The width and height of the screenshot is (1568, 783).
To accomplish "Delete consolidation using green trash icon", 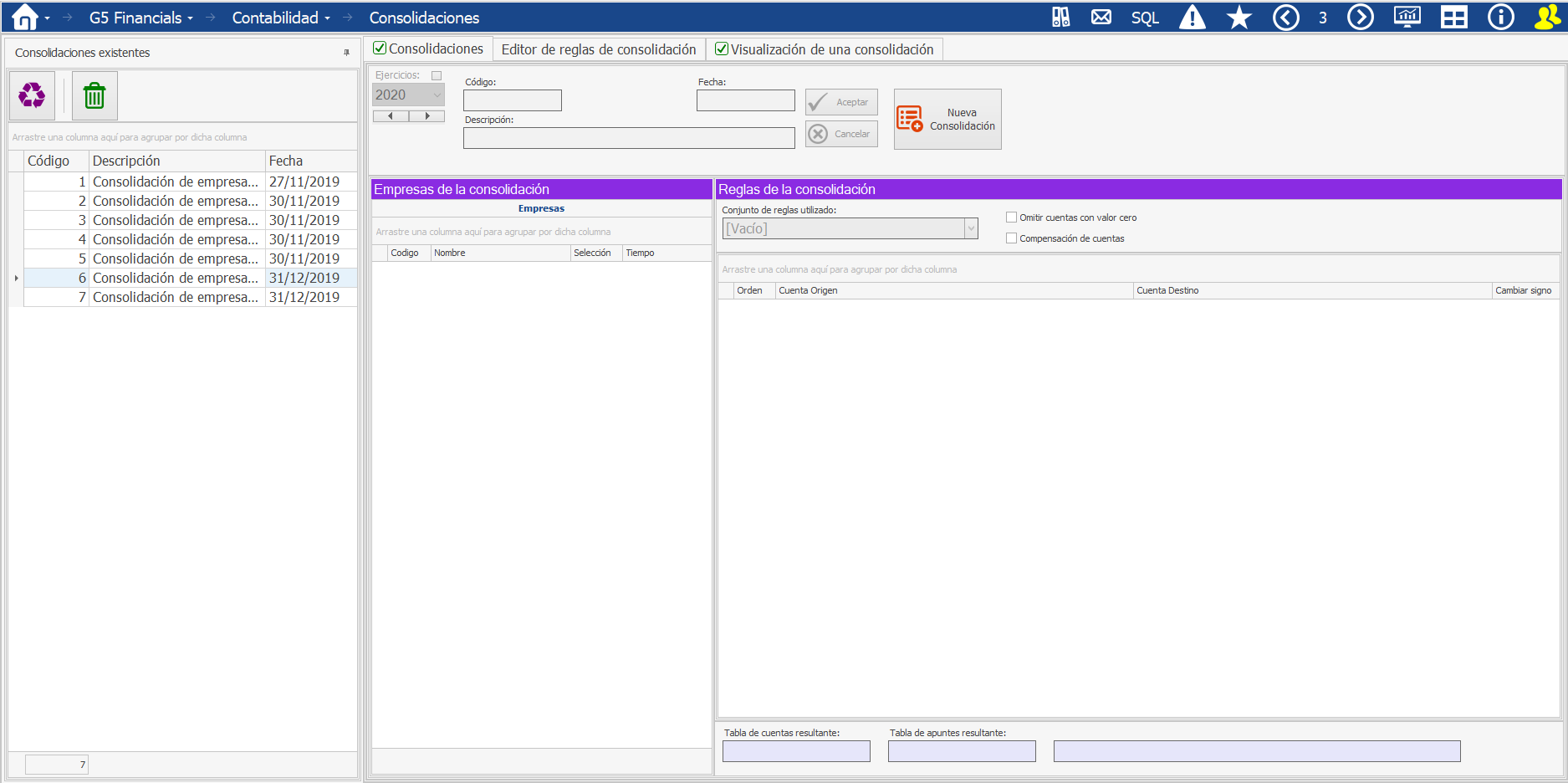I will click(x=94, y=95).
